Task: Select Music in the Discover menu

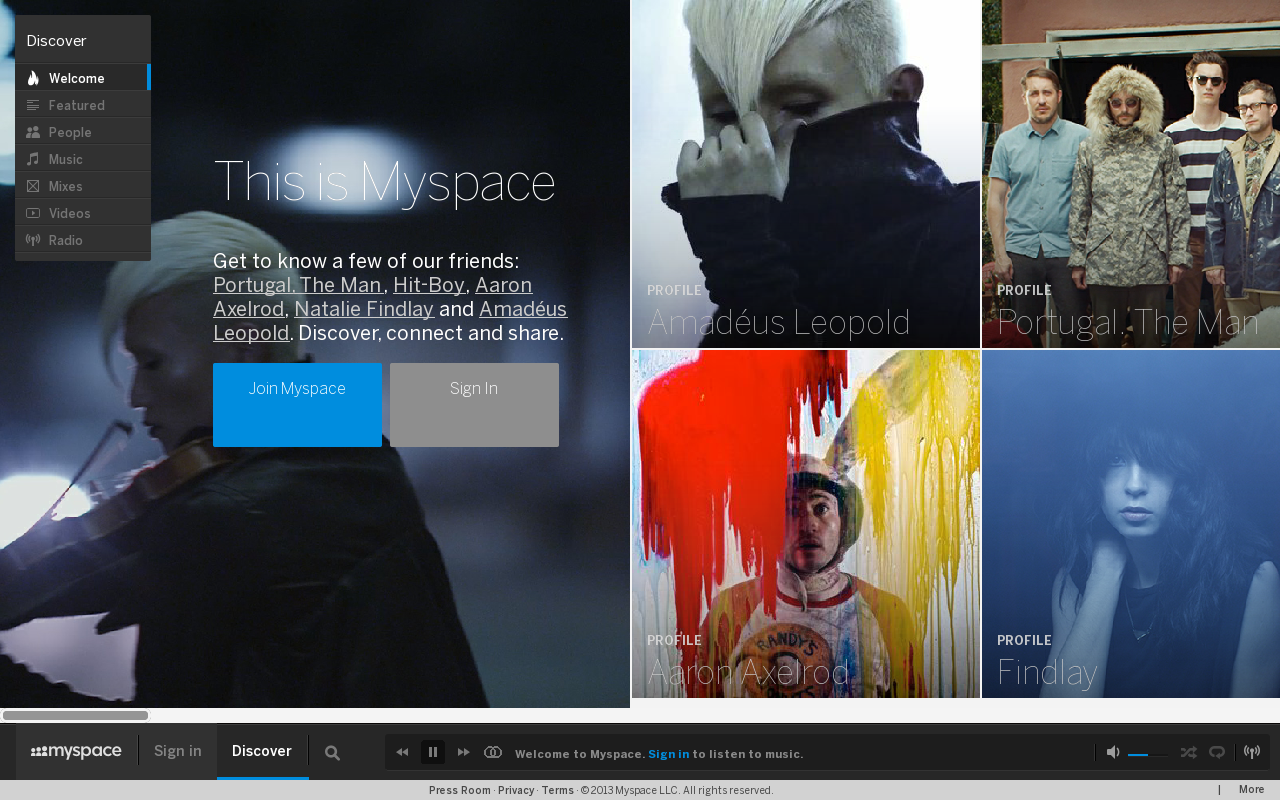Action: pyautogui.click(x=83, y=159)
